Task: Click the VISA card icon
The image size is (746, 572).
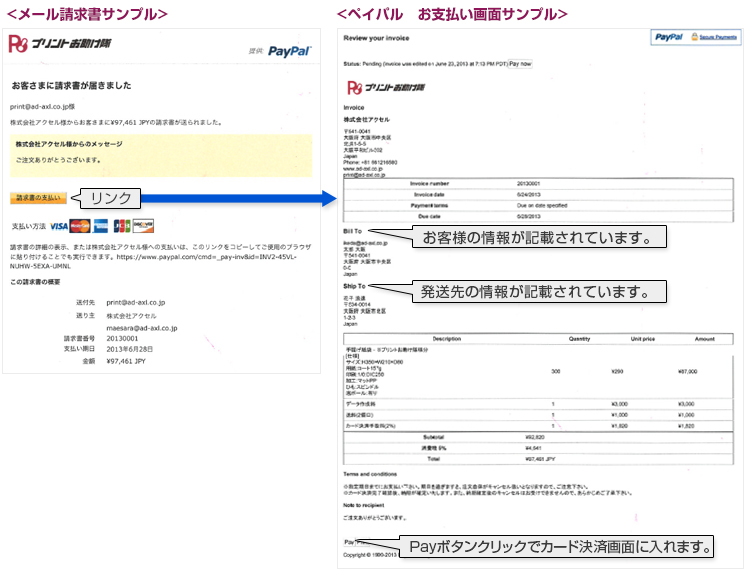Action: click(59, 227)
